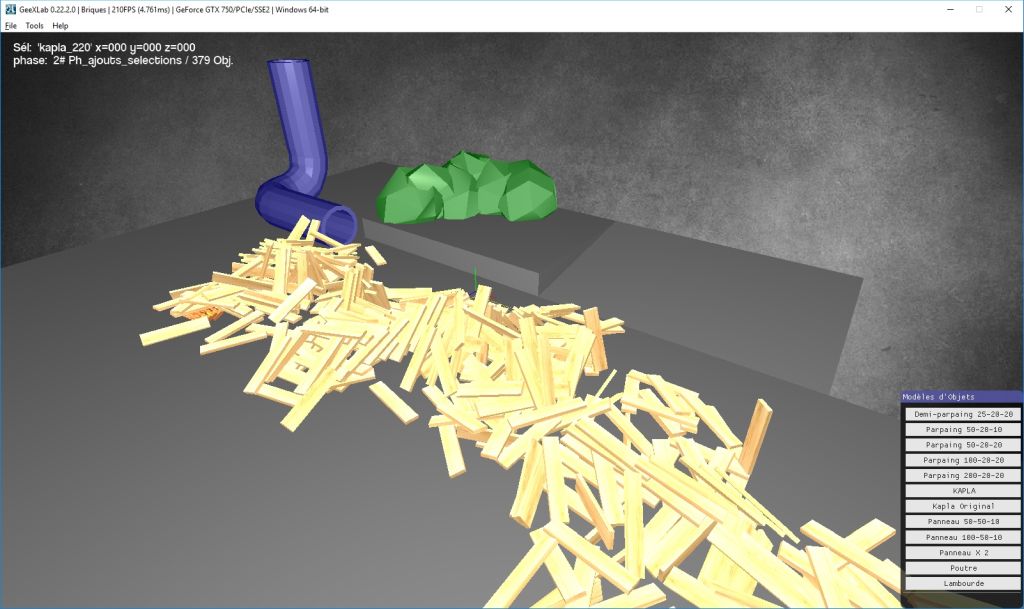1024x609 pixels.
Task: Minimize the GeeXLab window
Action: [x=951, y=9]
